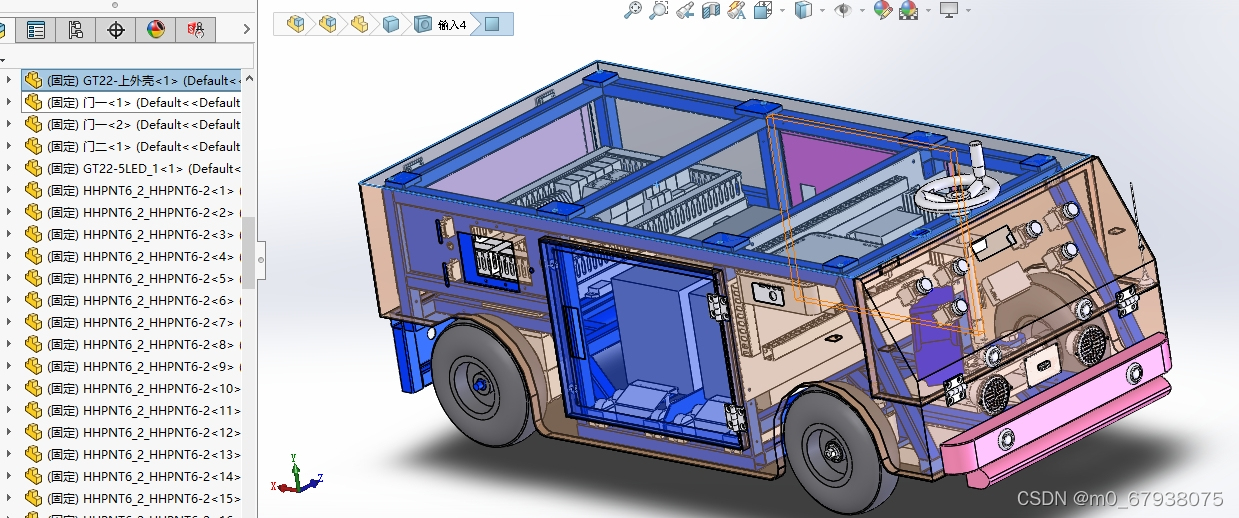Click component icon of HHPNT6-2<4> row
Viewport: 1239px width, 518px height.
pyautogui.click(x=33, y=256)
